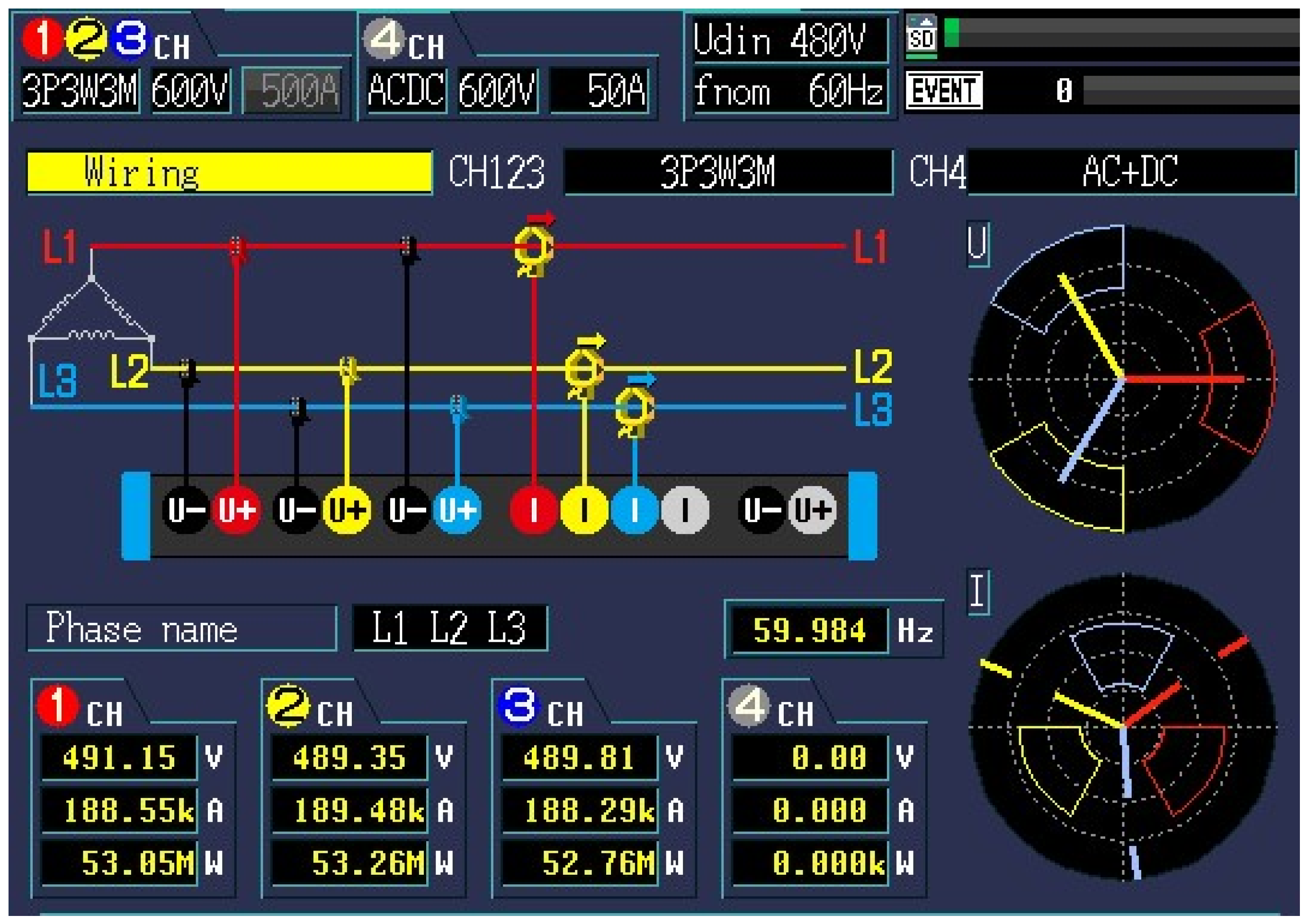The width and height of the screenshot is (1307, 924).
Task: Click the gray channel 4 current terminal
Action: point(685,510)
